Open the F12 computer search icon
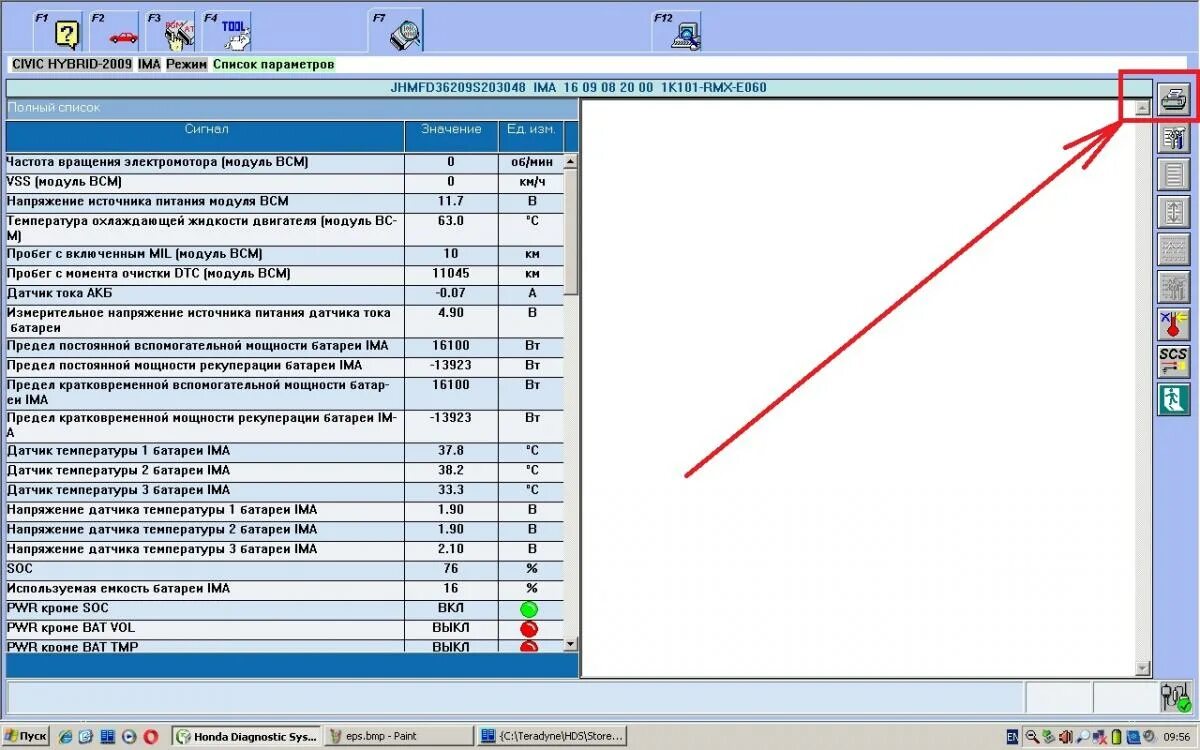This screenshot has width=1200, height=750. click(686, 35)
